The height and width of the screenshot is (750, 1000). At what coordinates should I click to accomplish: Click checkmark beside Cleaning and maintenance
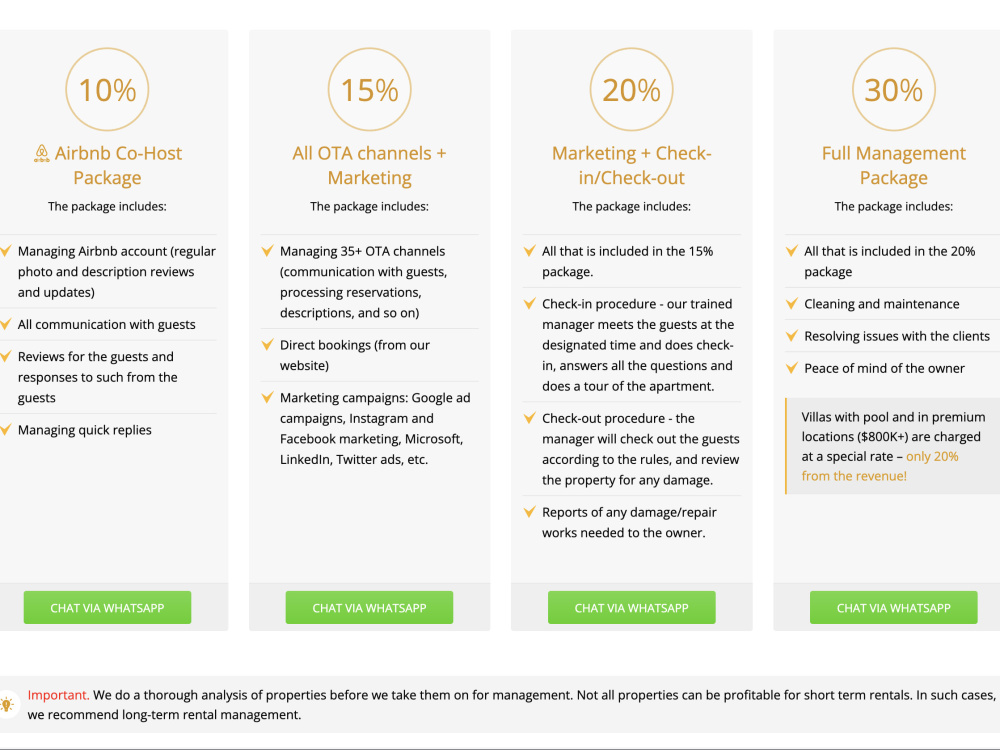[792, 304]
